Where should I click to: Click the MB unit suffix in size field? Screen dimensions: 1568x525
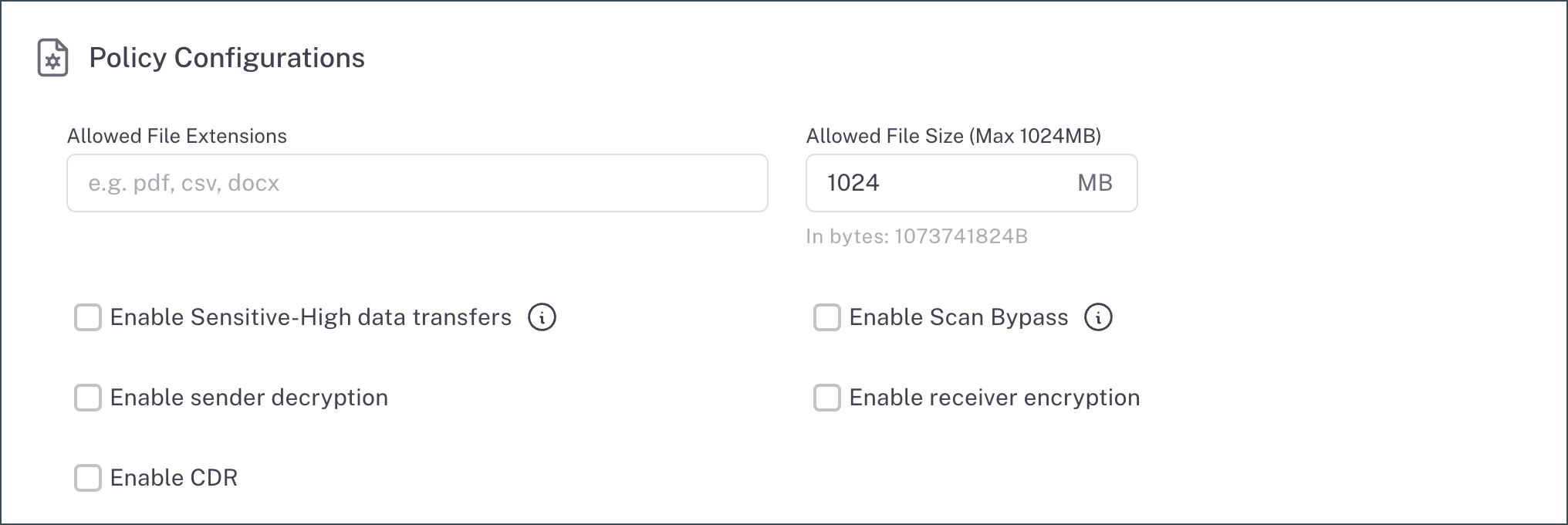click(x=1094, y=183)
